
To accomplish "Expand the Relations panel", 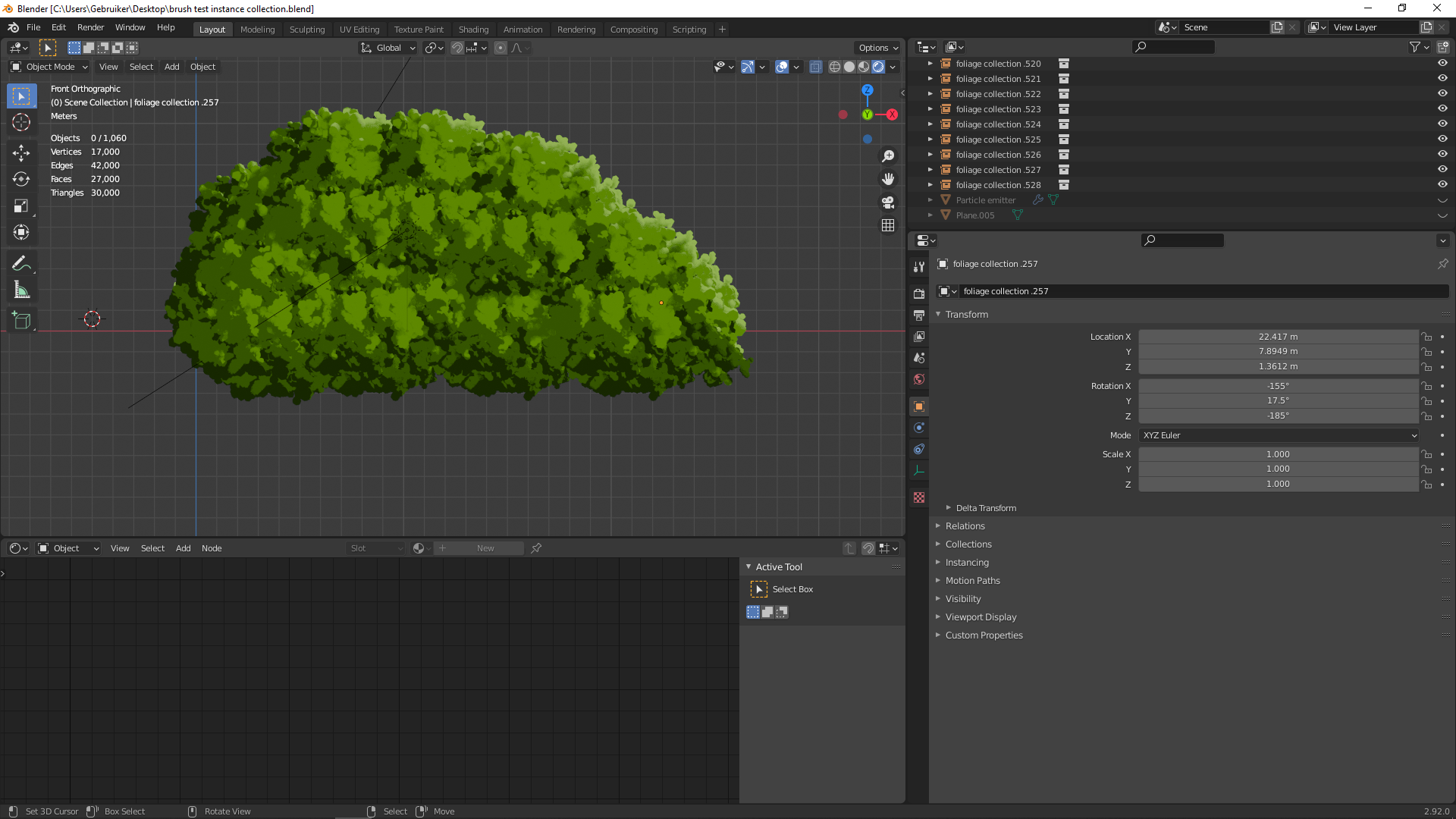I will (x=965, y=526).
